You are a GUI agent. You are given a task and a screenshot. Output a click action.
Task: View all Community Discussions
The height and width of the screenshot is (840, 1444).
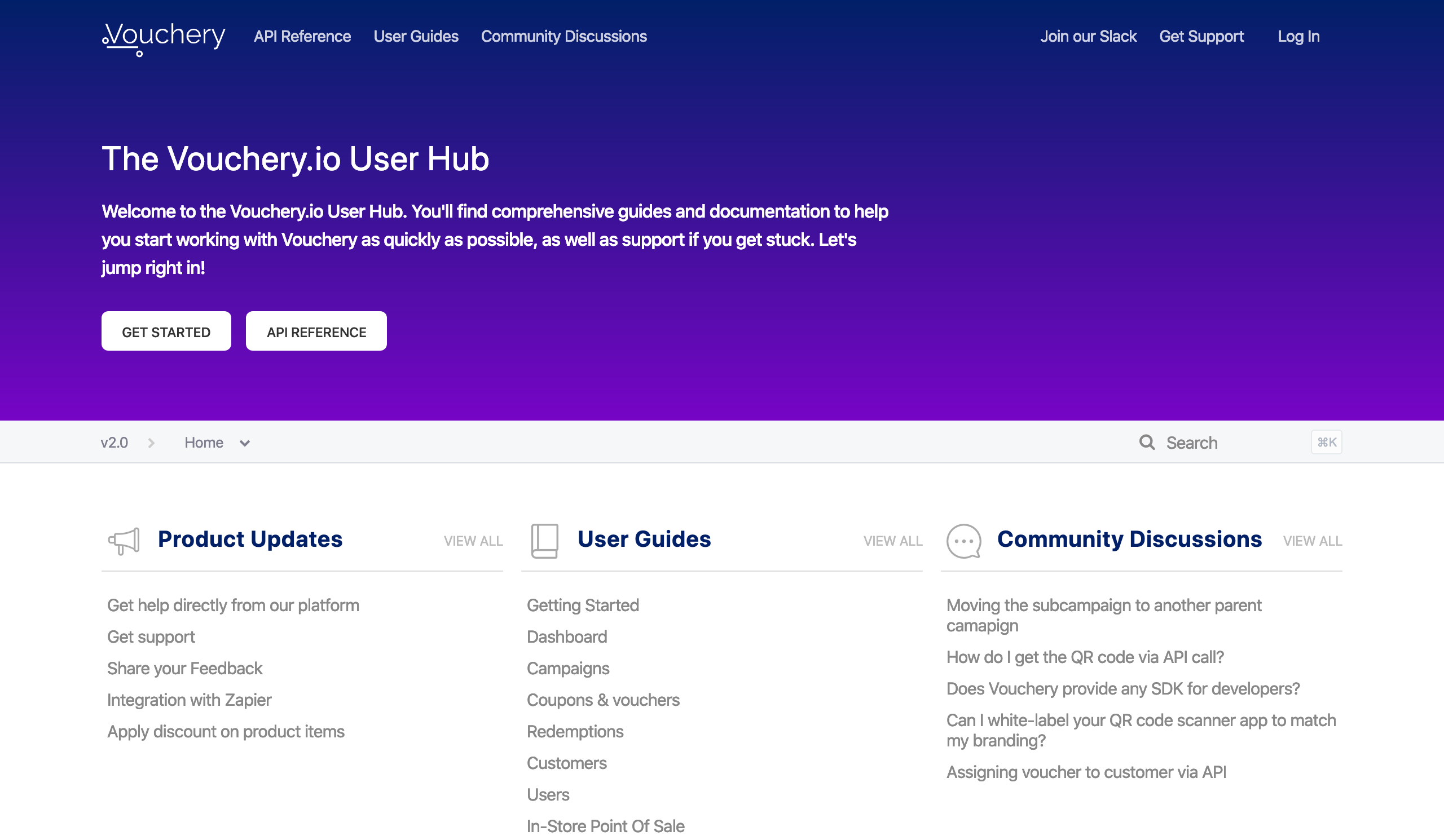click(x=1312, y=541)
